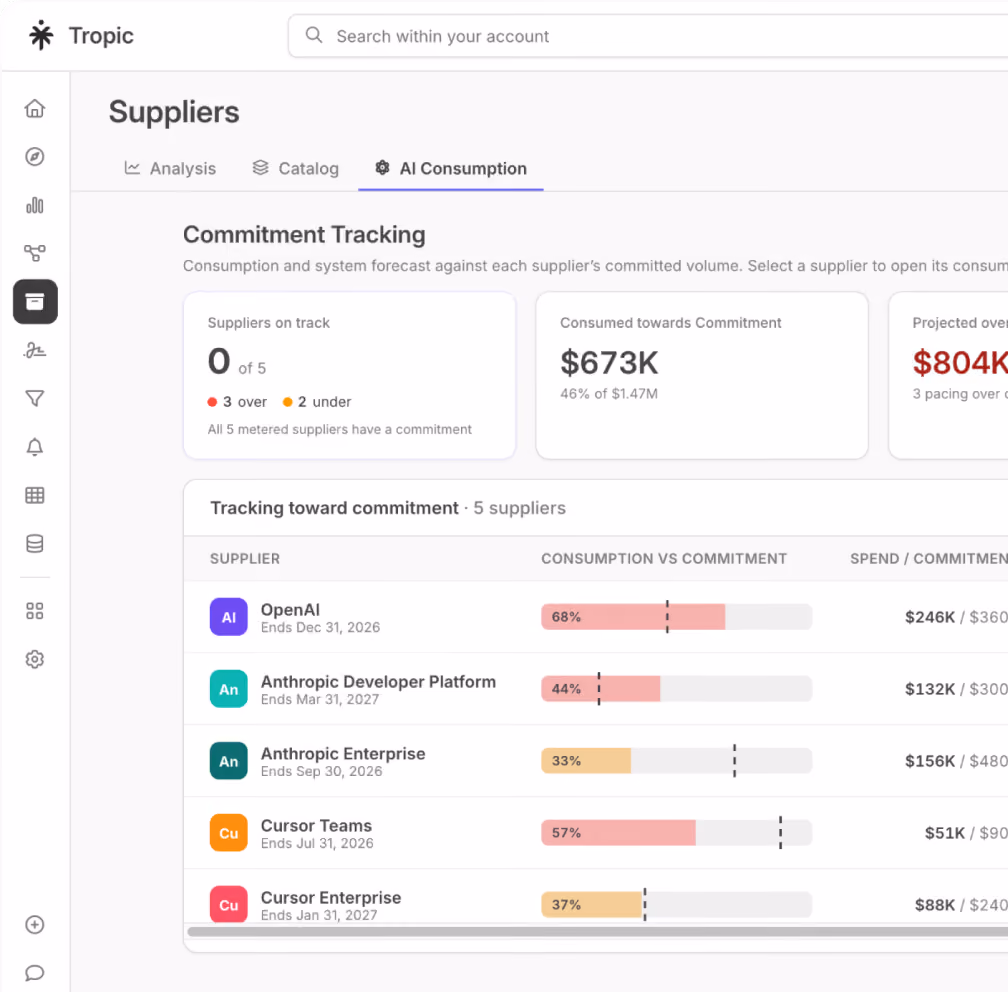
Task: Switch to the Analysis tab
Action: pyautogui.click(x=170, y=168)
